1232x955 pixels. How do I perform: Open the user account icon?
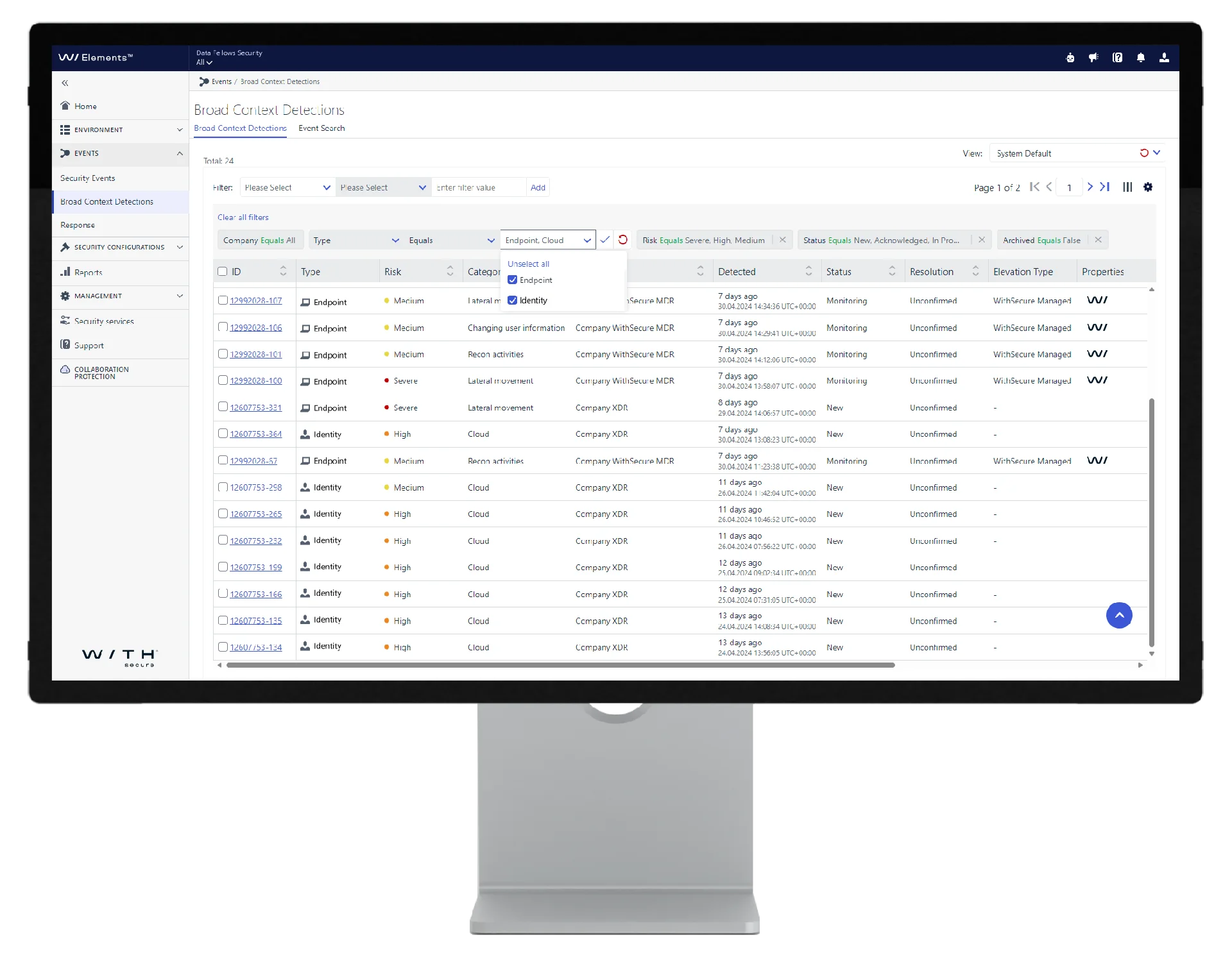pyautogui.click(x=1164, y=58)
